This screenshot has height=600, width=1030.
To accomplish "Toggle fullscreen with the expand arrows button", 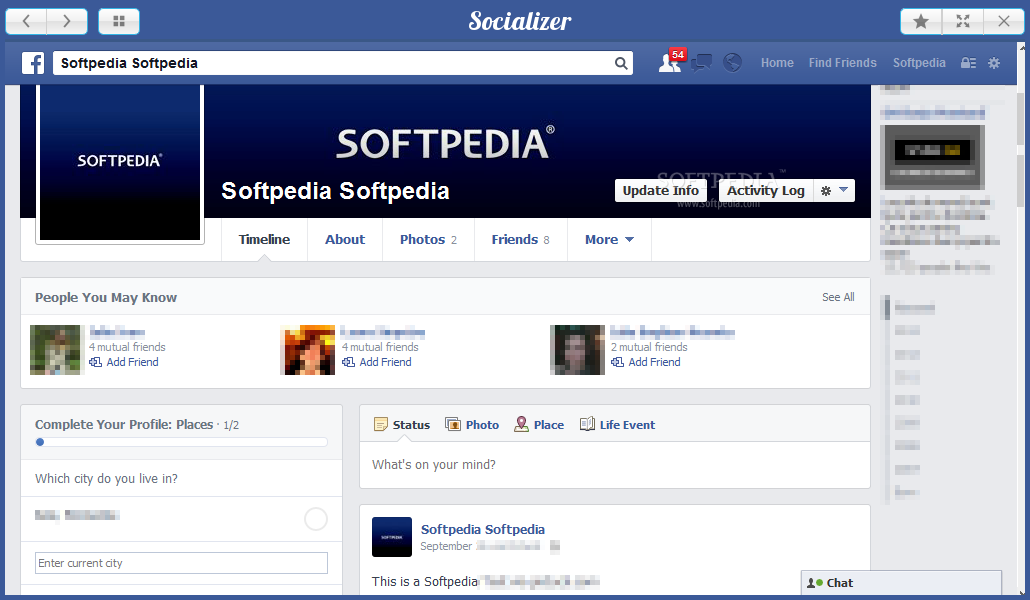I will (x=962, y=21).
